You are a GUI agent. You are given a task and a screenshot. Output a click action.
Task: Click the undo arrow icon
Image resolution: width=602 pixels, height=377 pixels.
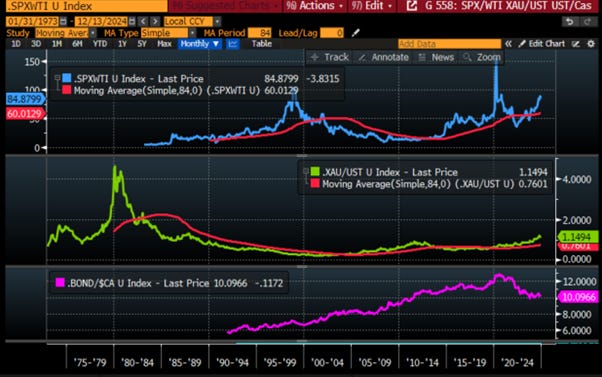pos(570,21)
